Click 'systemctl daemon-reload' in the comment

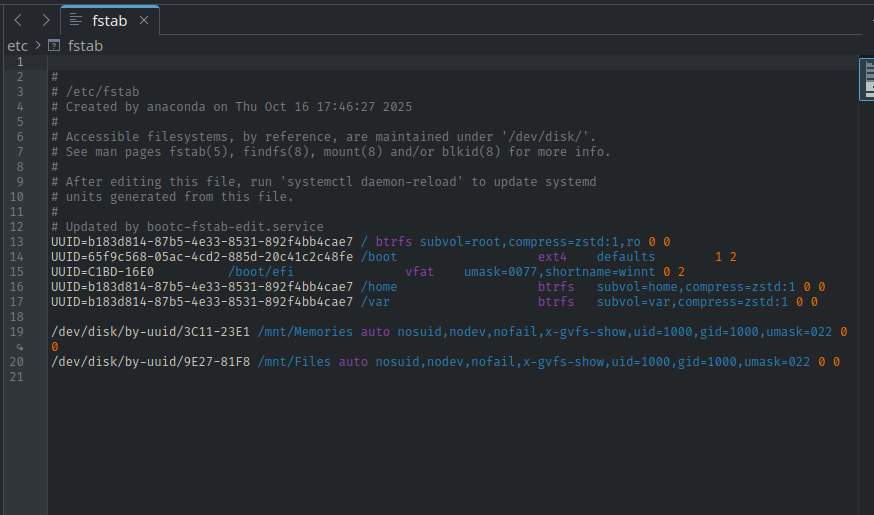(371, 182)
